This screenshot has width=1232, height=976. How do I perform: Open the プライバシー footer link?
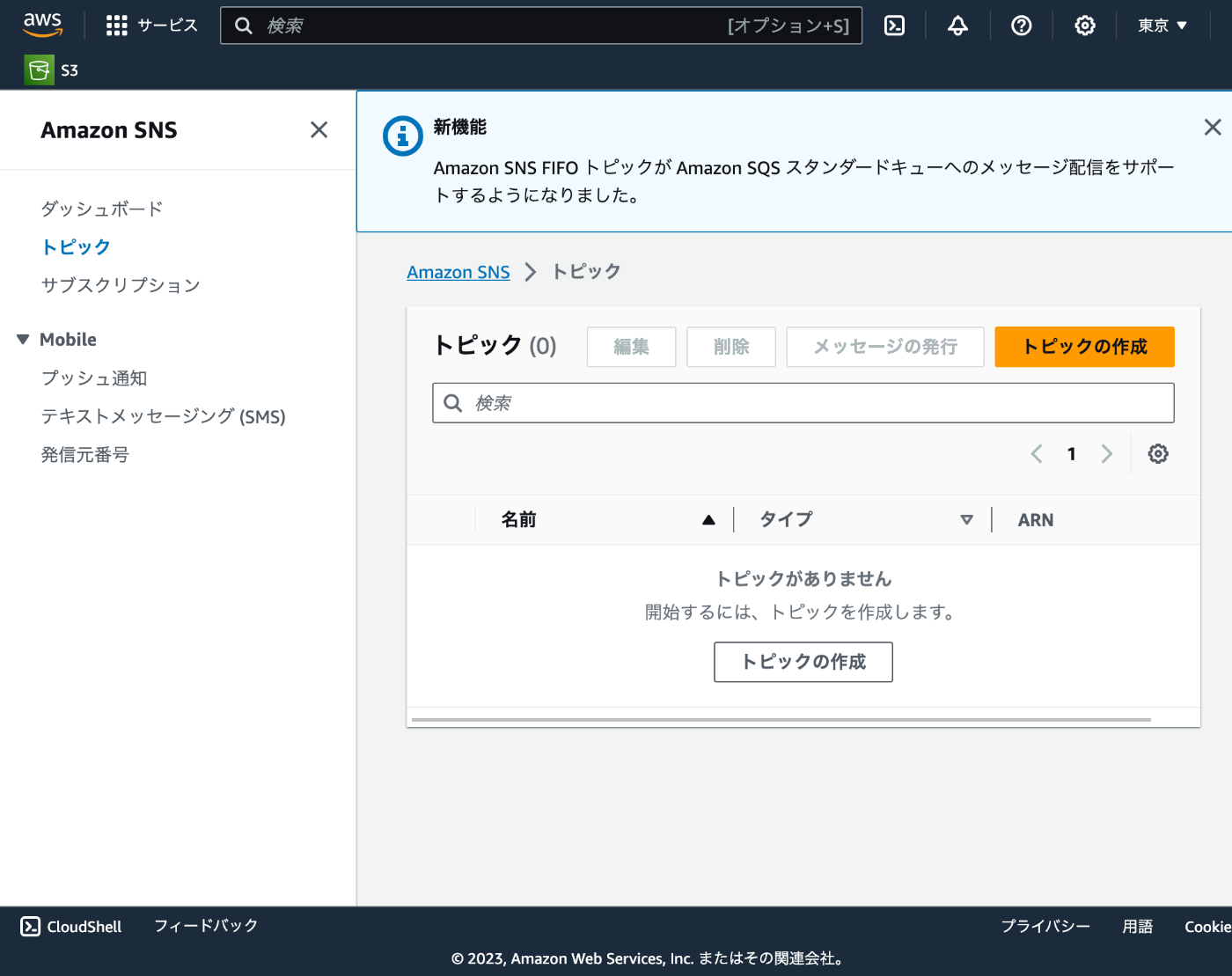pos(1045,927)
